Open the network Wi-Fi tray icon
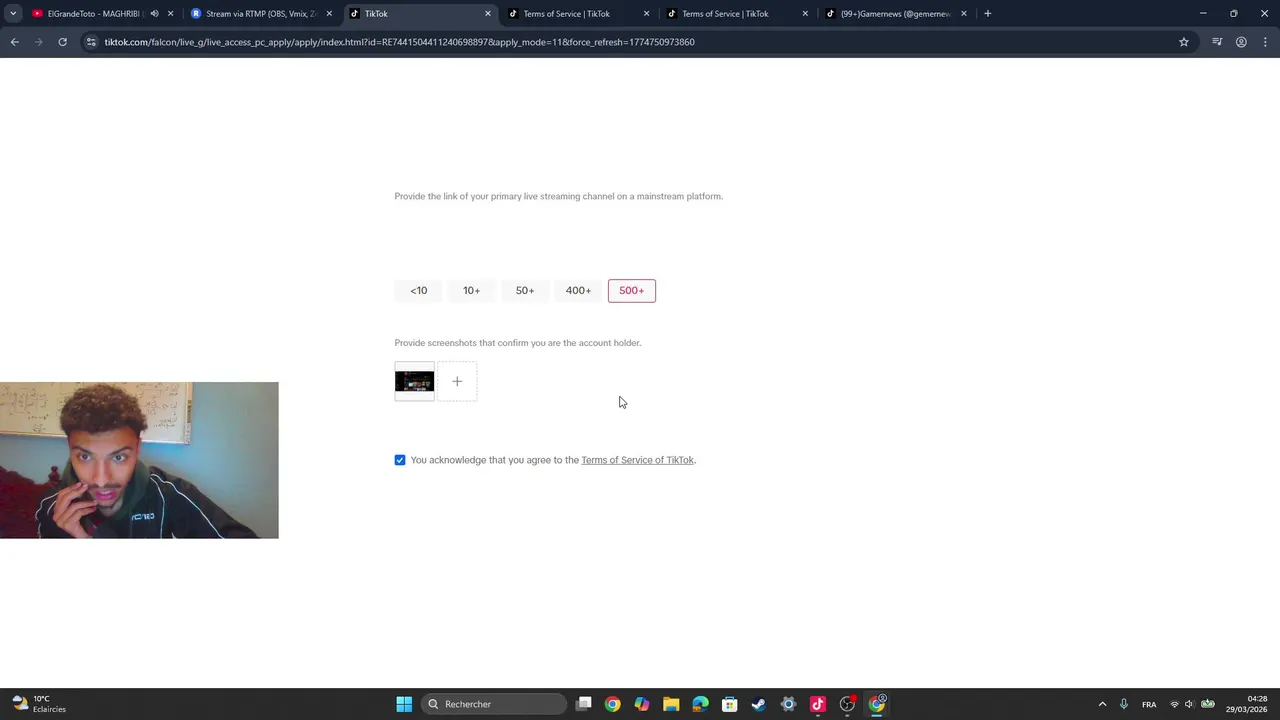1280x720 pixels. pyautogui.click(x=1174, y=704)
